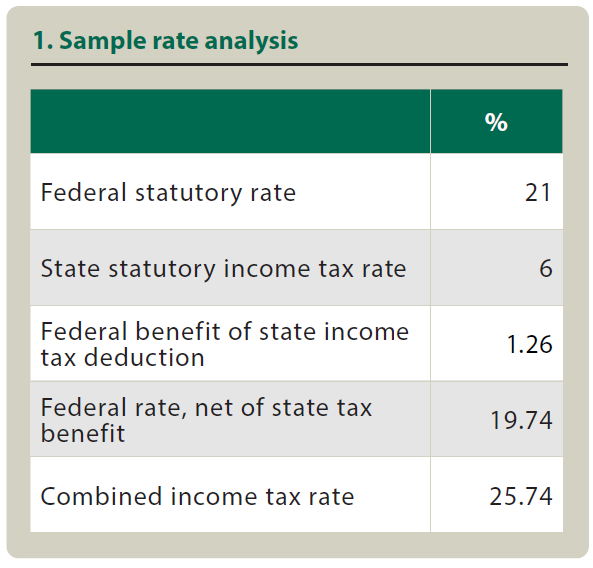Select the State statutory income tax rate label
The image size is (593, 568).
[223, 269]
